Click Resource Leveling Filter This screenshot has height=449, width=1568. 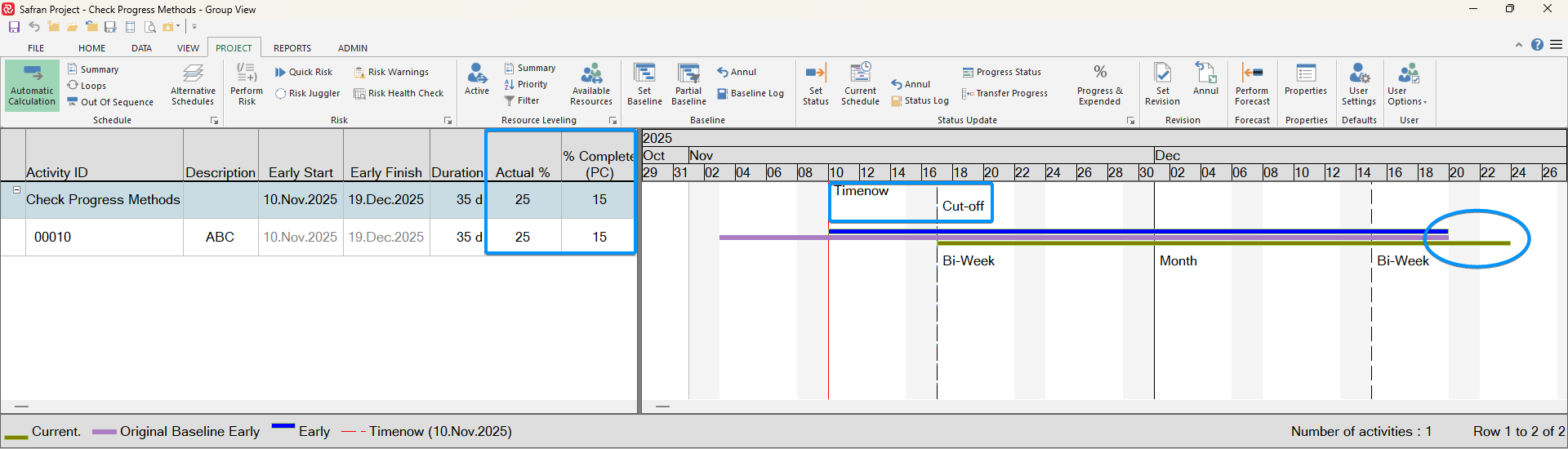click(521, 100)
